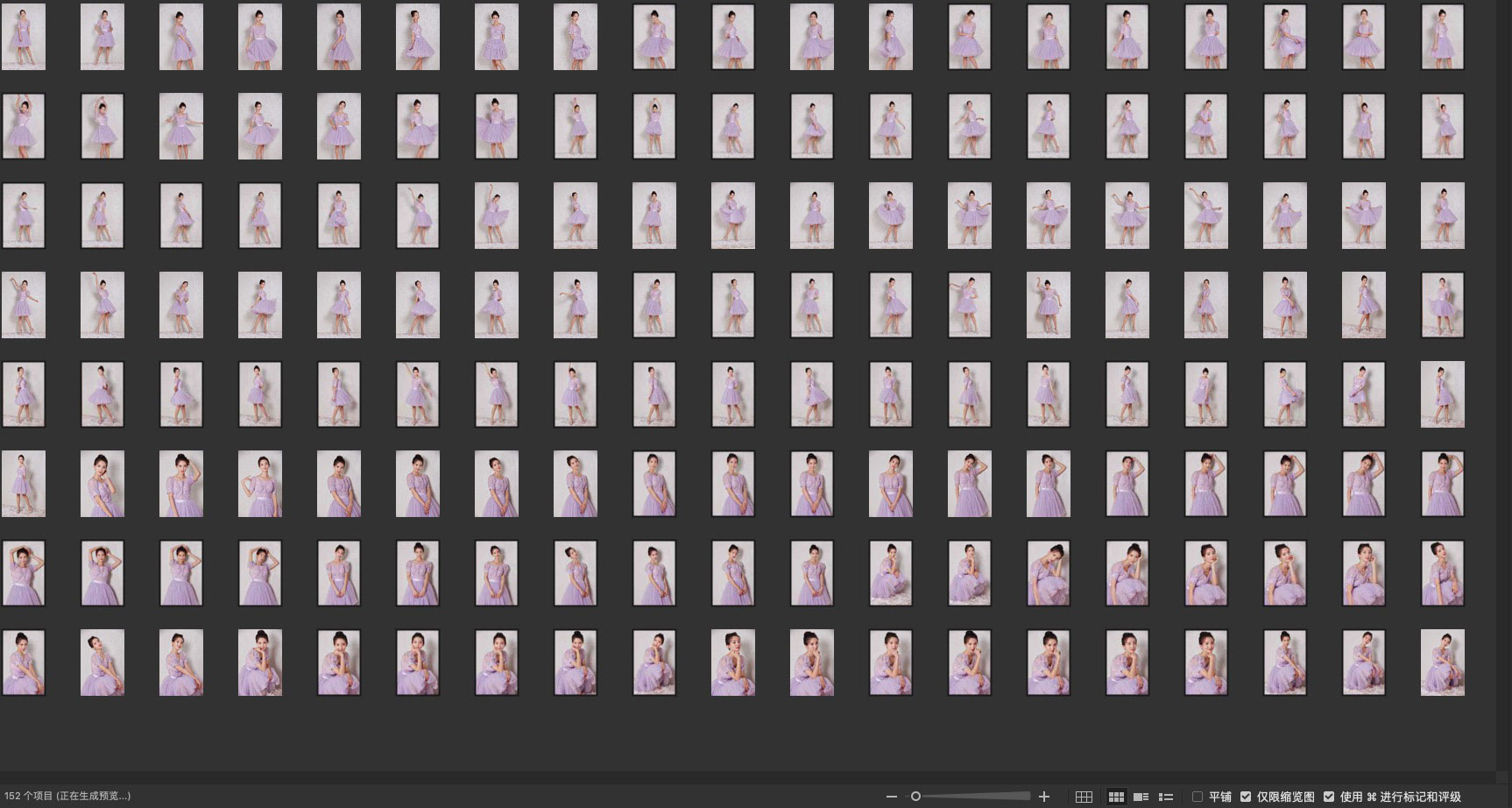Toggle the grid lock icon
This screenshot has width=1512, height=808.
tap(1084, 797)
